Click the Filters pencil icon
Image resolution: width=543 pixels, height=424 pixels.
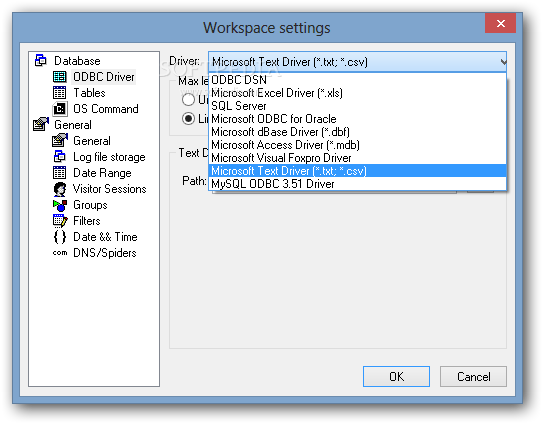(60, 221)
